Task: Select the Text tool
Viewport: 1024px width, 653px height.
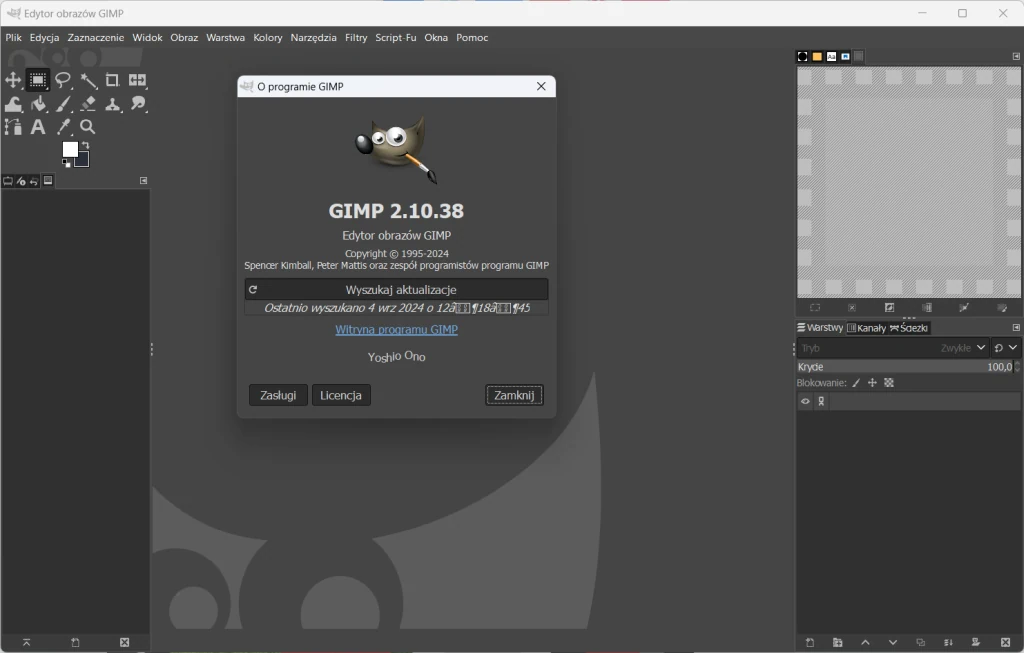Action: [38, 127]
